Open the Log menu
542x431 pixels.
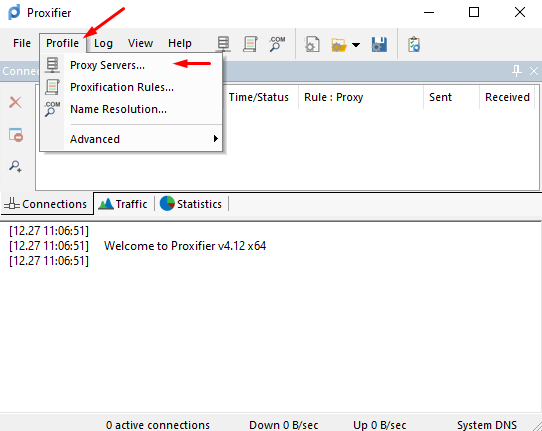point(103,43)
